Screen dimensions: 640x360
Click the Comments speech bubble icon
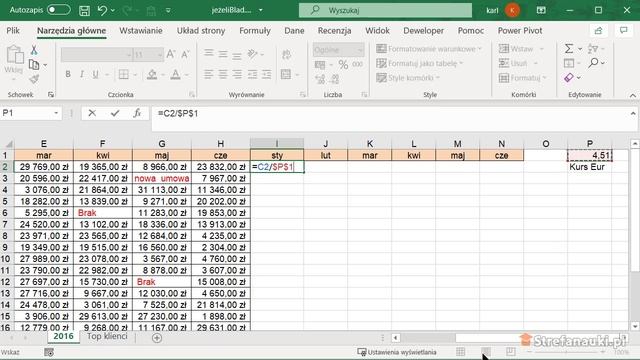tap(623, 31)
